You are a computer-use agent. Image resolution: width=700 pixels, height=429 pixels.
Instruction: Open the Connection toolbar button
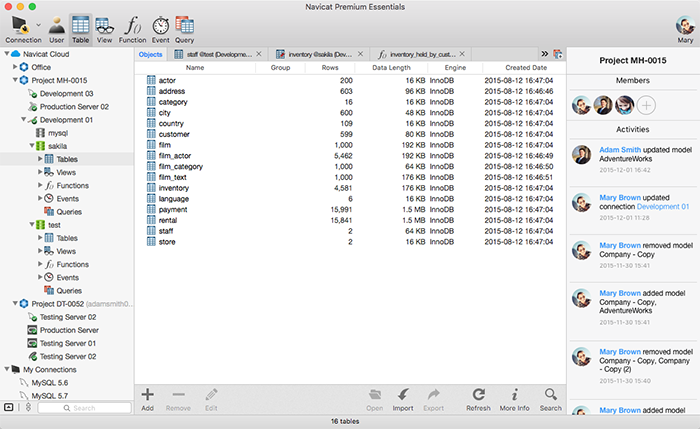[21, 29]
